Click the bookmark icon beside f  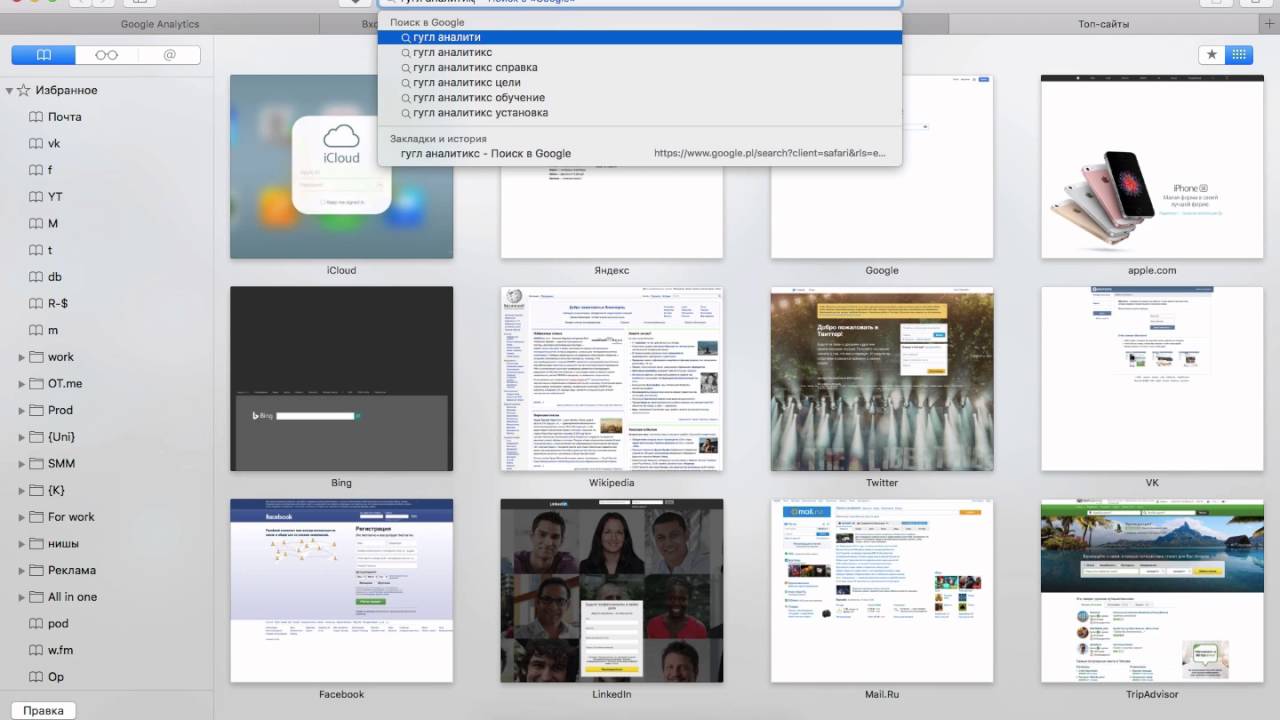click(36, 170)
